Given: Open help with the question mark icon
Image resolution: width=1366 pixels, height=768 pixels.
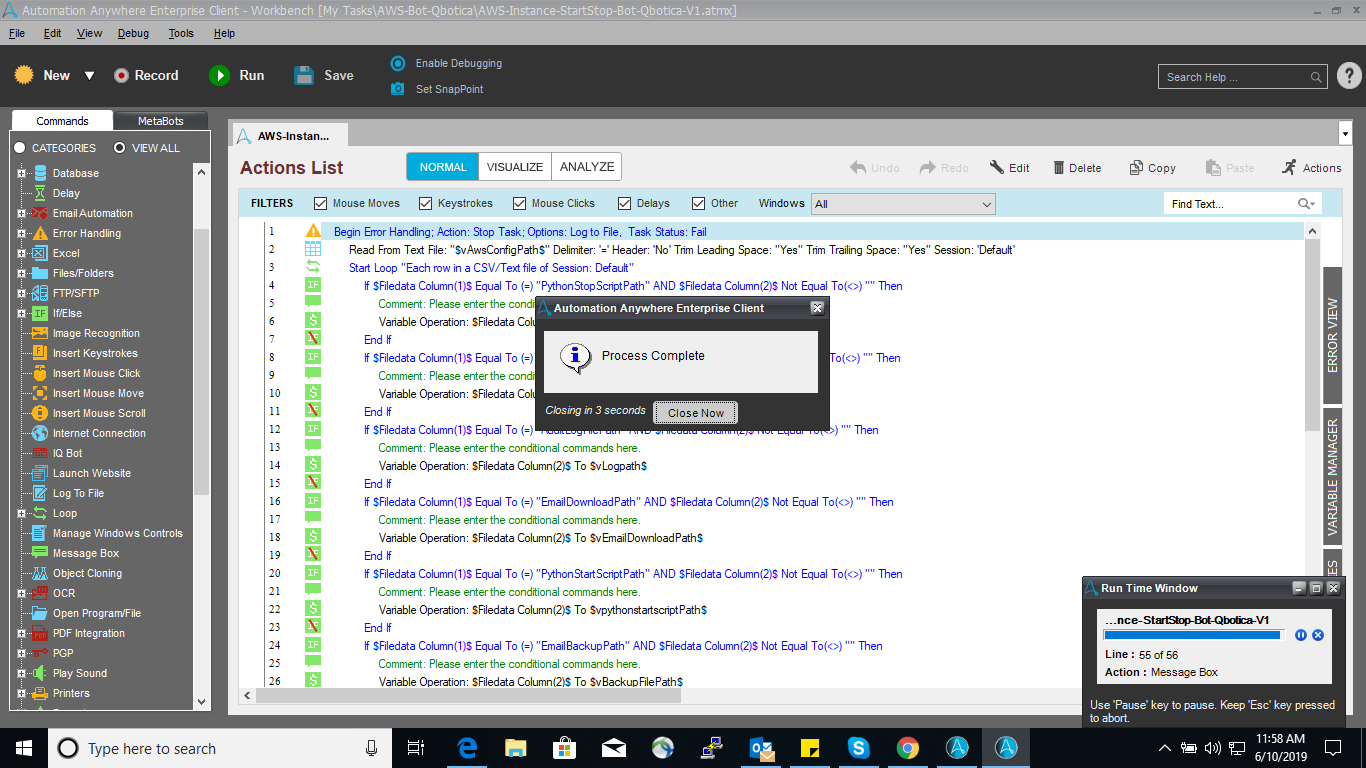Looking at the screenshot, I should 1348,76.
